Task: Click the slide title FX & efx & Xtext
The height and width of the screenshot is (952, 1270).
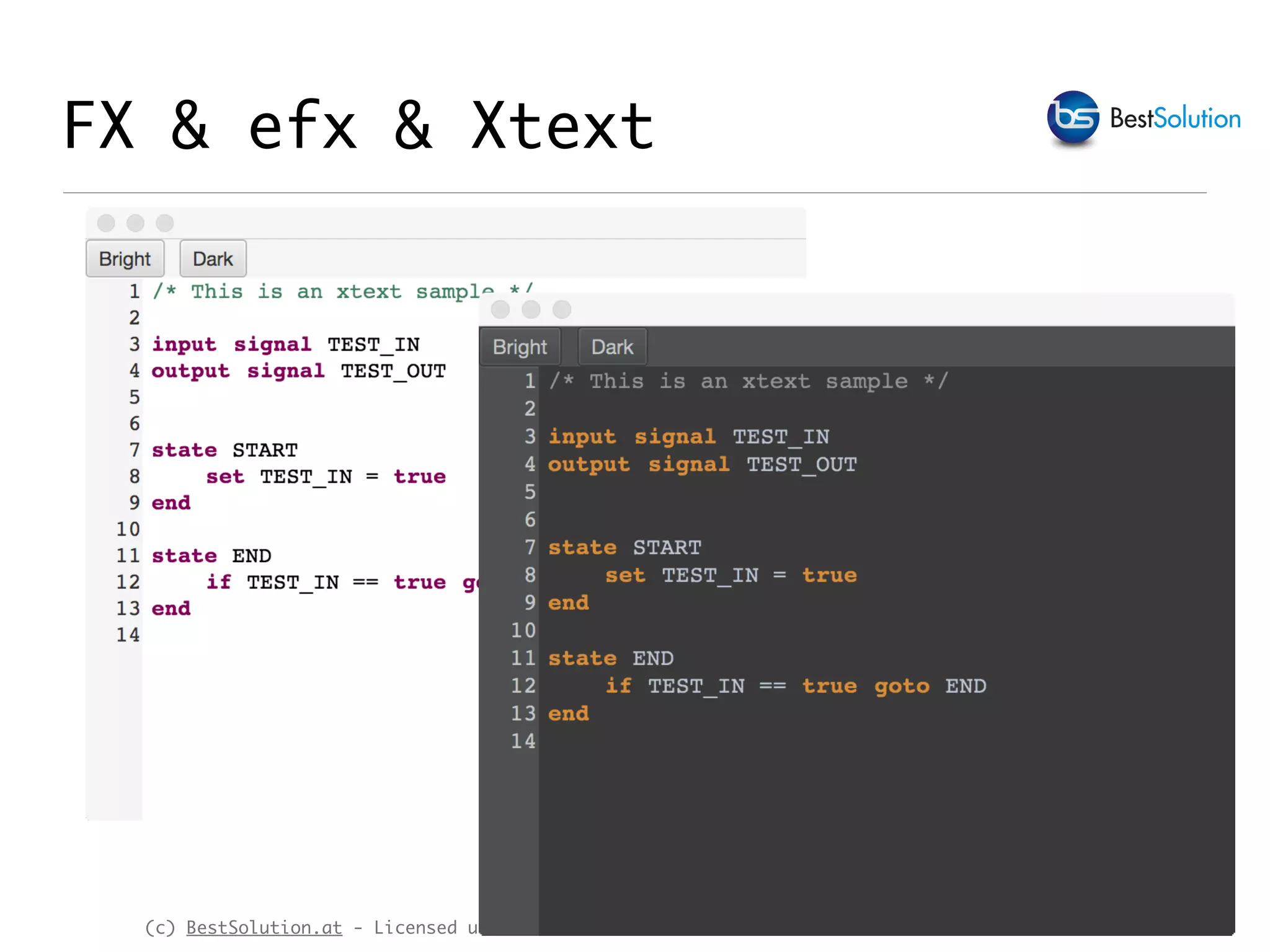Action: (358, 126)
